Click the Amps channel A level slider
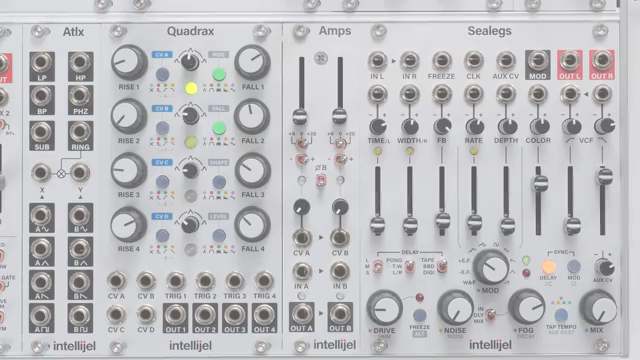The height and width of the screenshot is (360, 640). coord(300,117)
